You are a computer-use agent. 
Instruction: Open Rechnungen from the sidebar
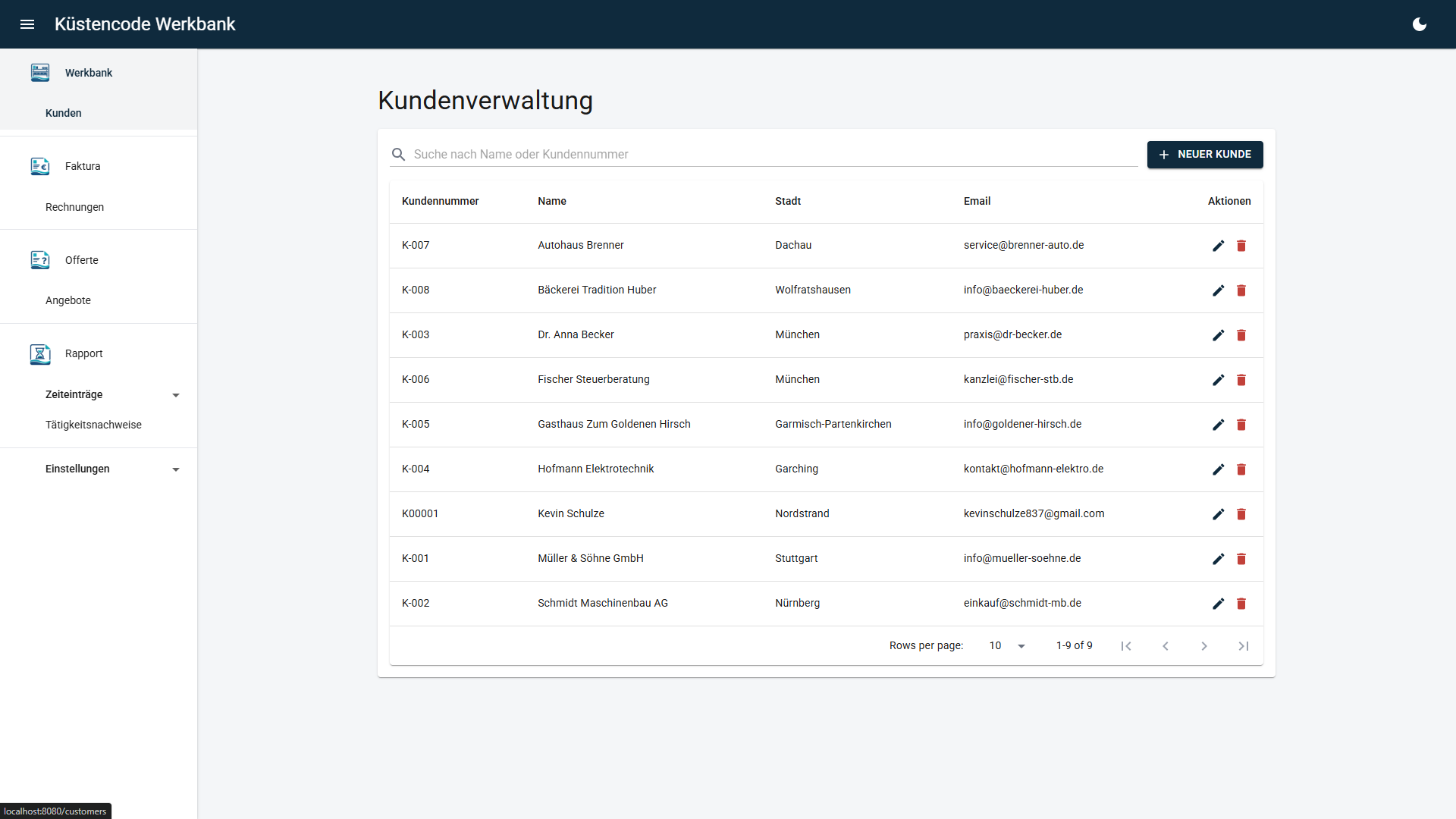point(74,207)
